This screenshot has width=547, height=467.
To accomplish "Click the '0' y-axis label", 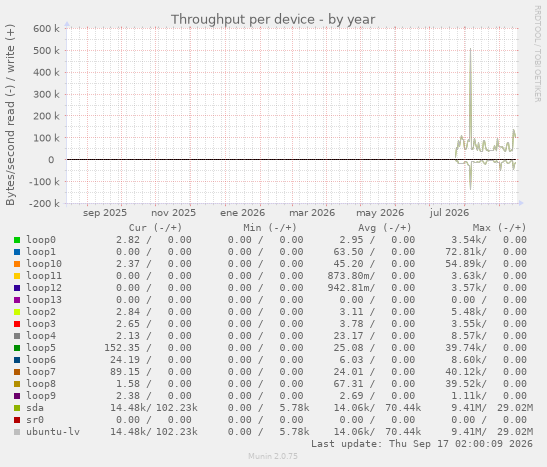I will 51,160.
